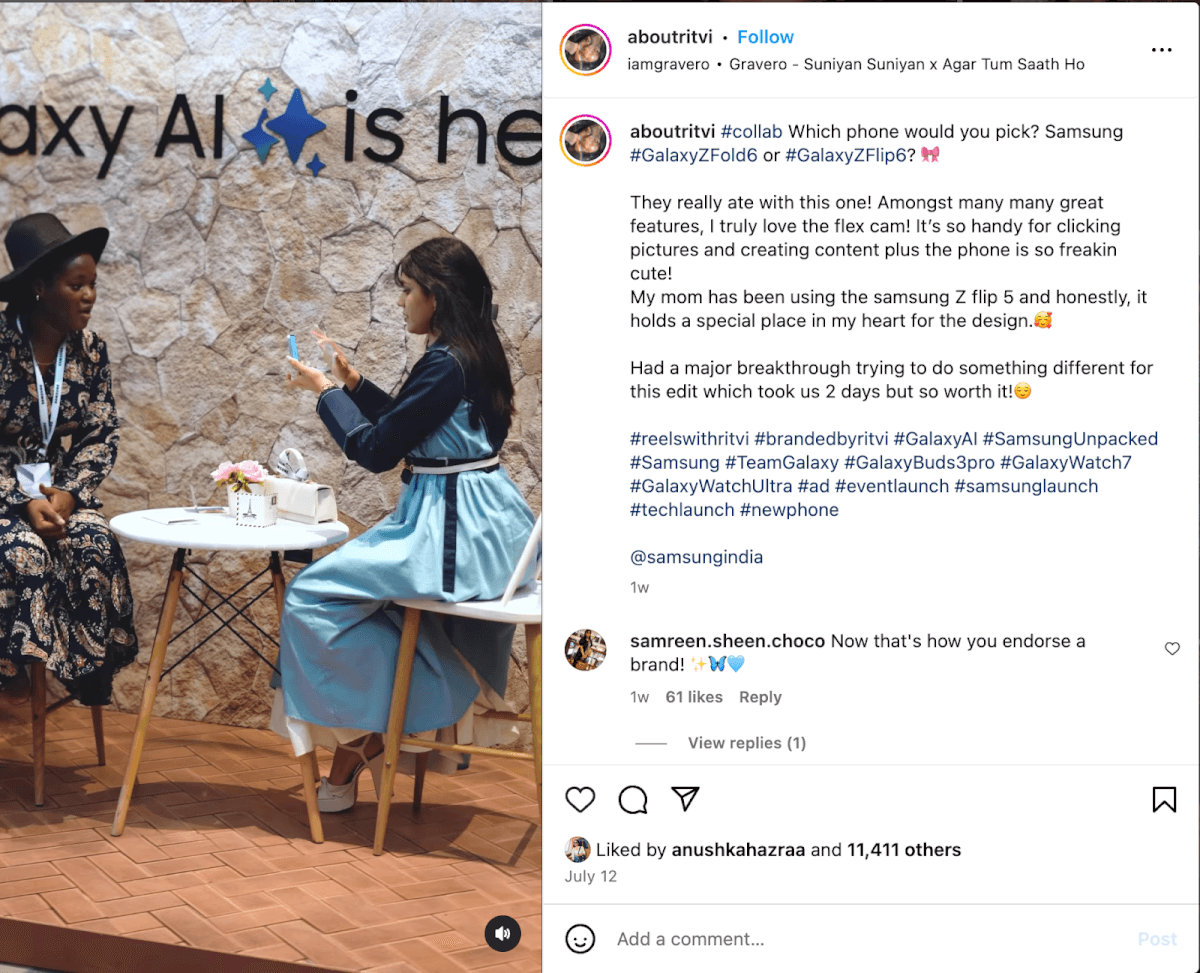Screen dimensions: 1200x973
Task: Reply to samreen.sheen.choco's comment
Action: [x=760, y=697]
